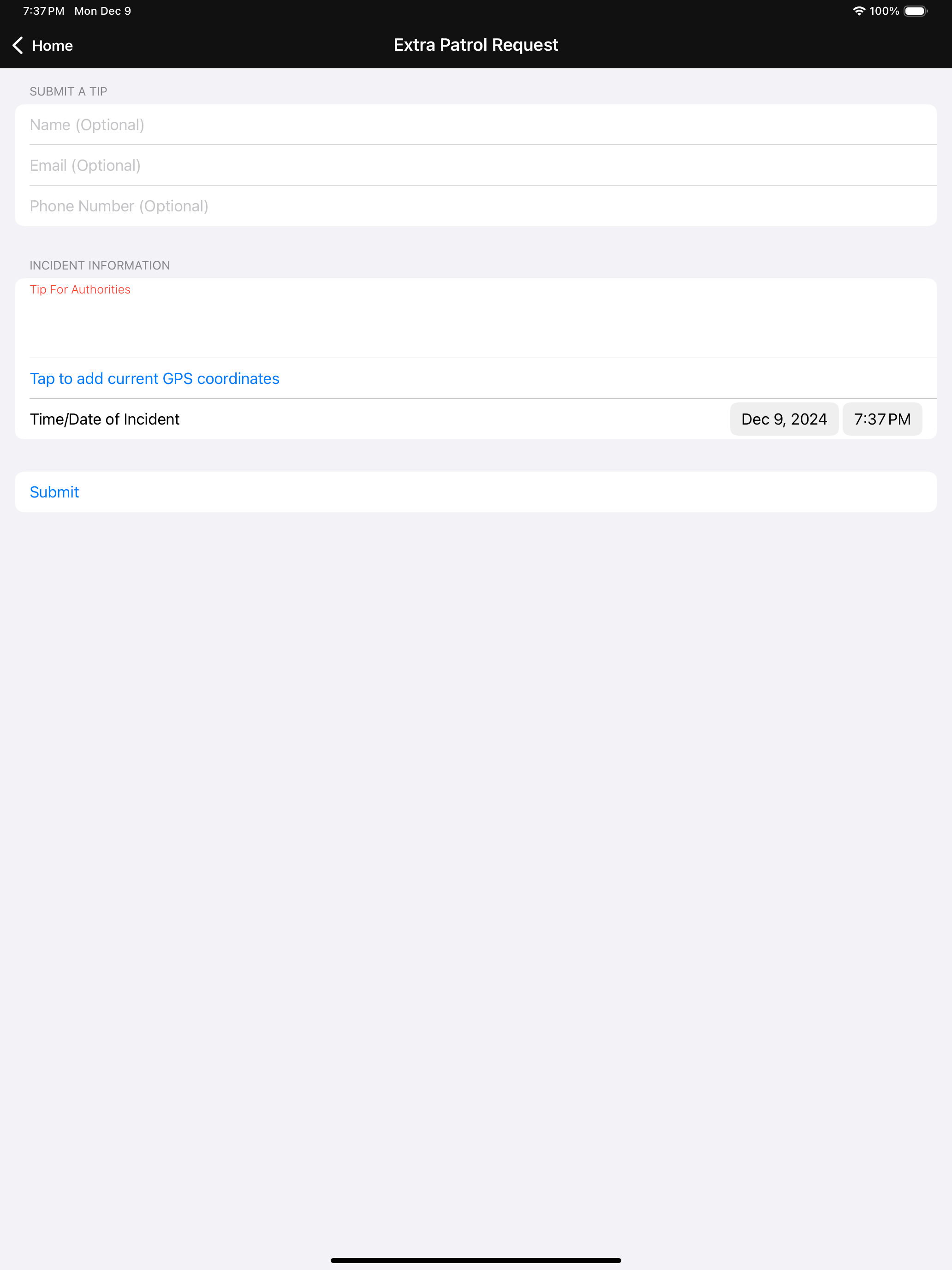Screen dimensions: 952x1270
Task: Focus the Name (Optional) field
Action: [476, 125]
